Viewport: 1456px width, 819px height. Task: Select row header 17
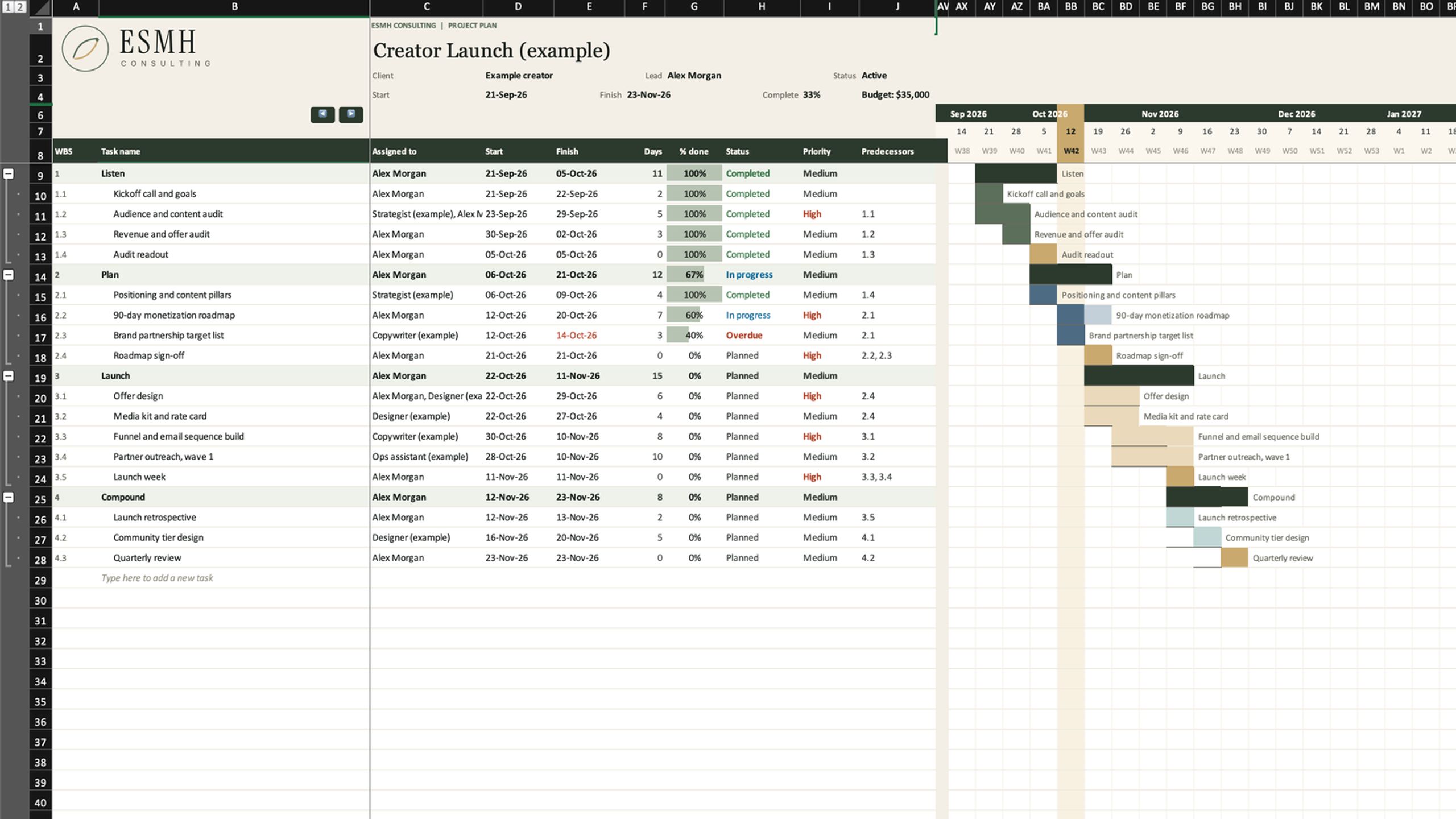pos(40,336)
